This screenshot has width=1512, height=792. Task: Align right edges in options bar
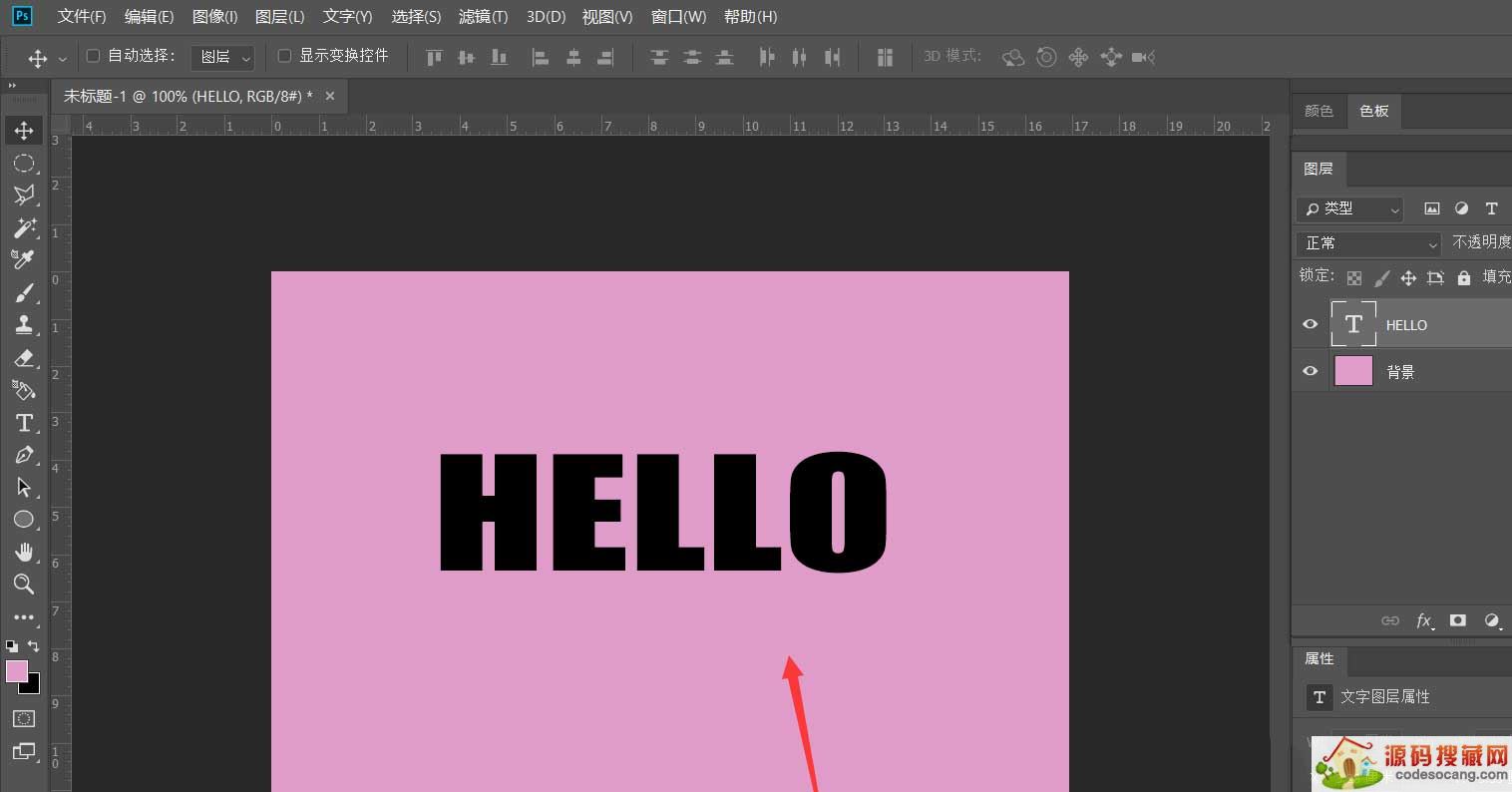(605, 58)
